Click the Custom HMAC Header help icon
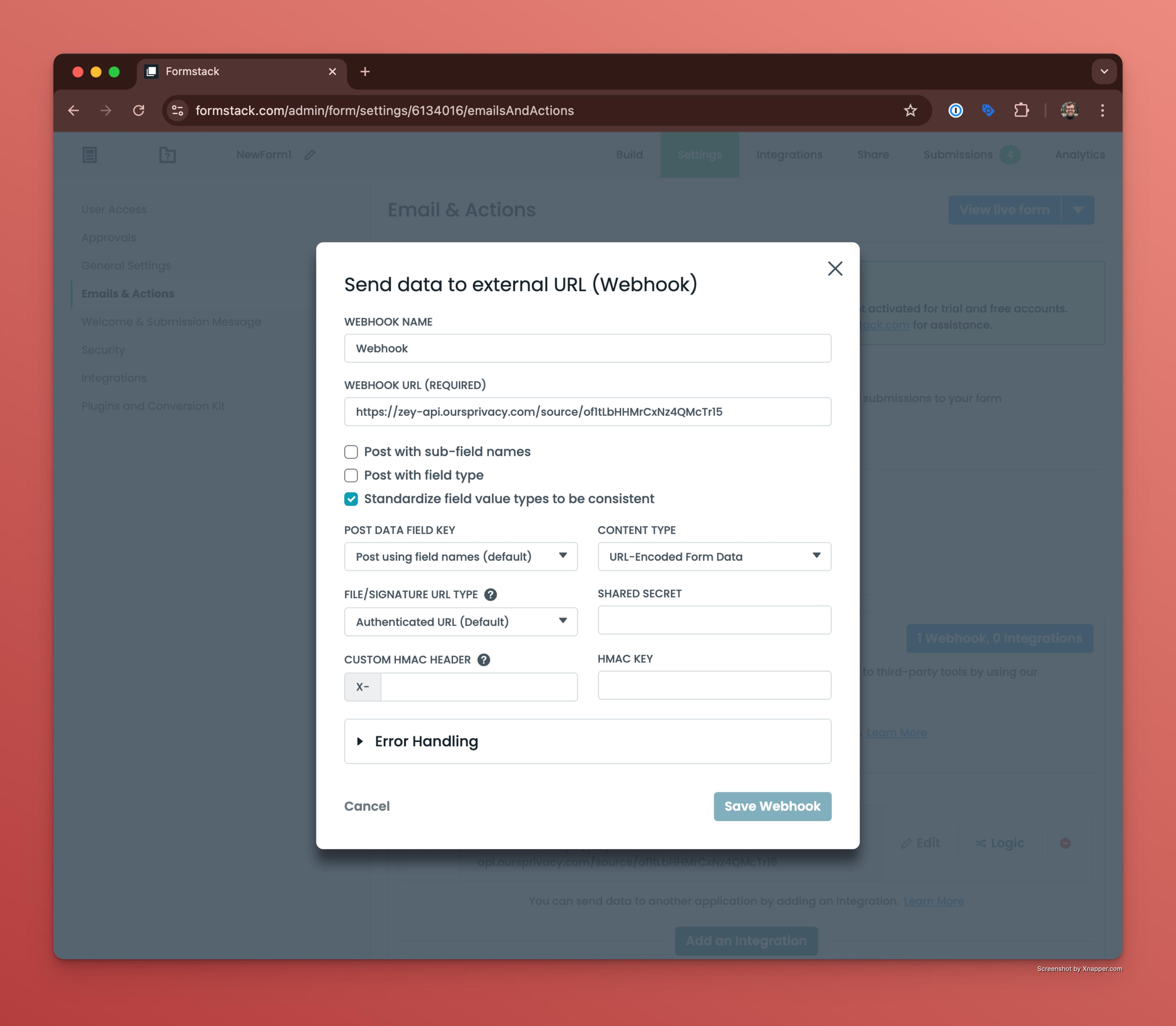This screenshot has width=1176, height=1026. point(483,660)
